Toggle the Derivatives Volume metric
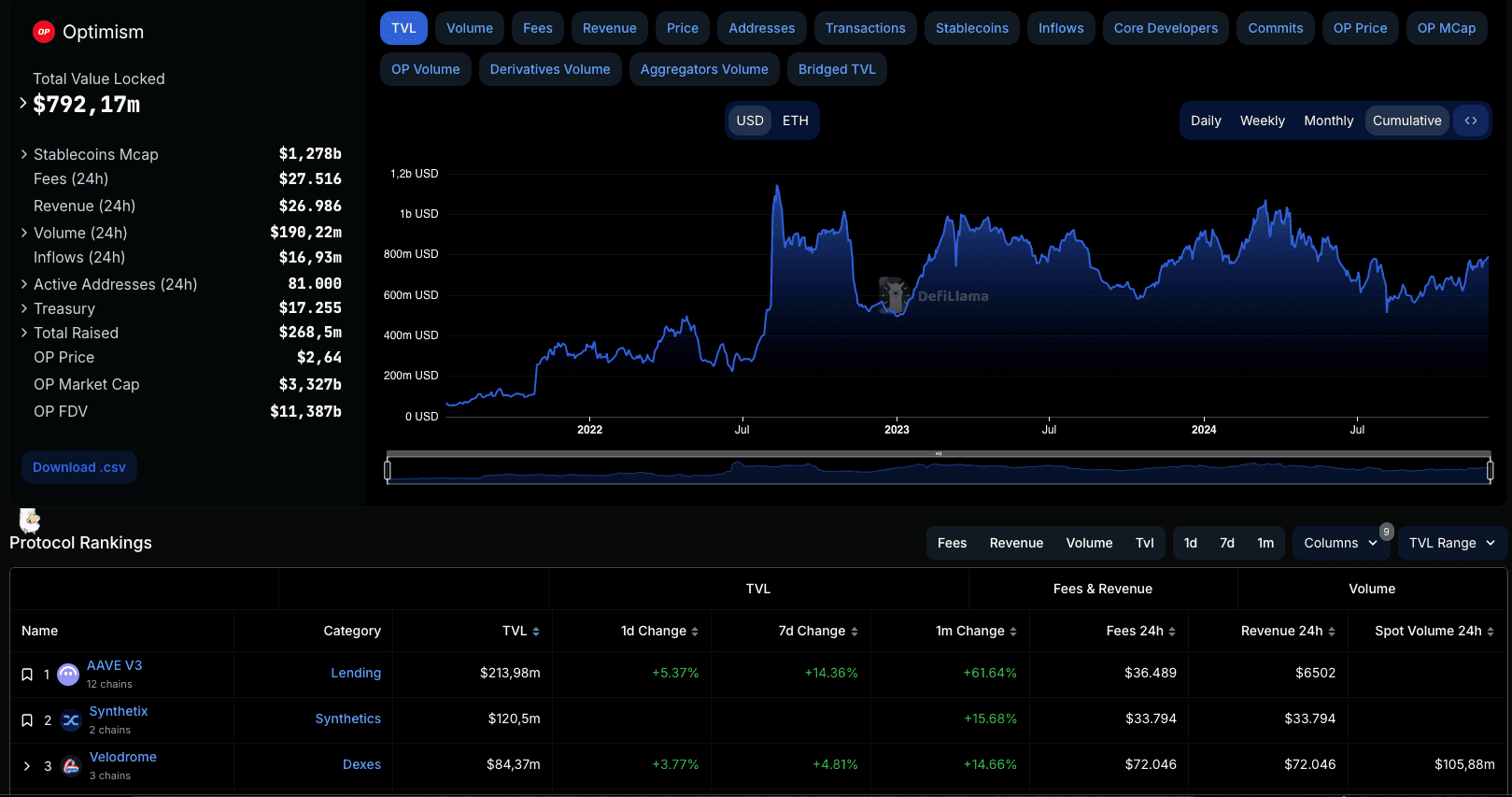This screenshot has height=797, width=1512. 550,69
